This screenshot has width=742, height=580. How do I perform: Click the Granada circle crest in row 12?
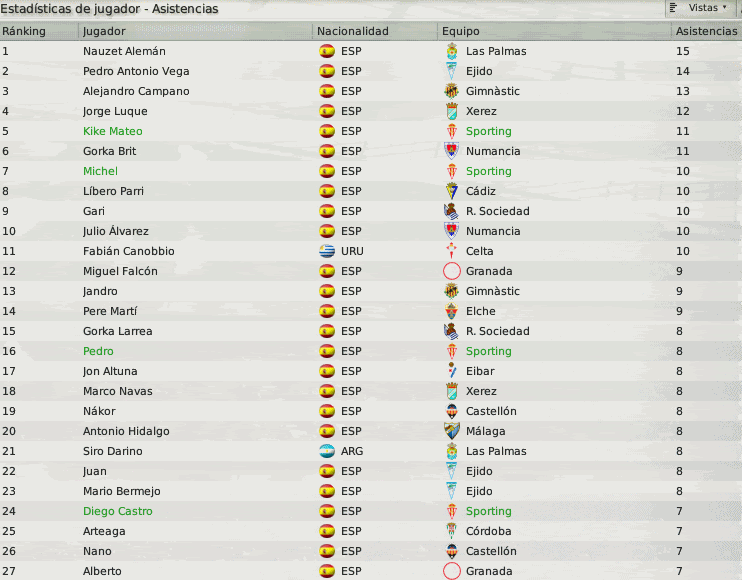pyautogui.click(x=452, y=271)
